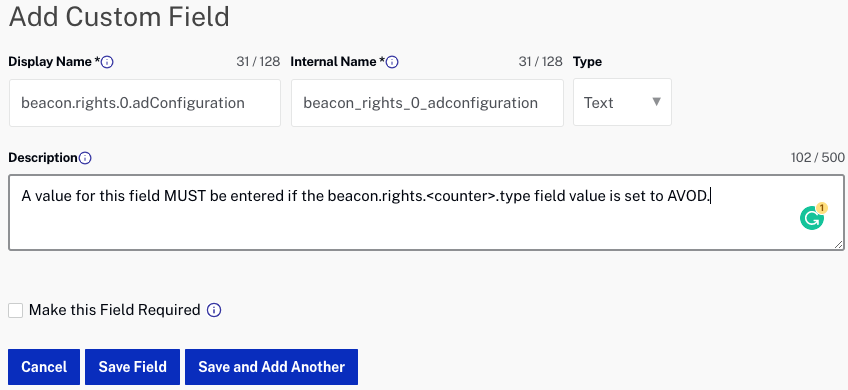Tick the Make this Field Required checkbox
The image size is (848, 390).
pyautogui.click(x=16, y=310)
